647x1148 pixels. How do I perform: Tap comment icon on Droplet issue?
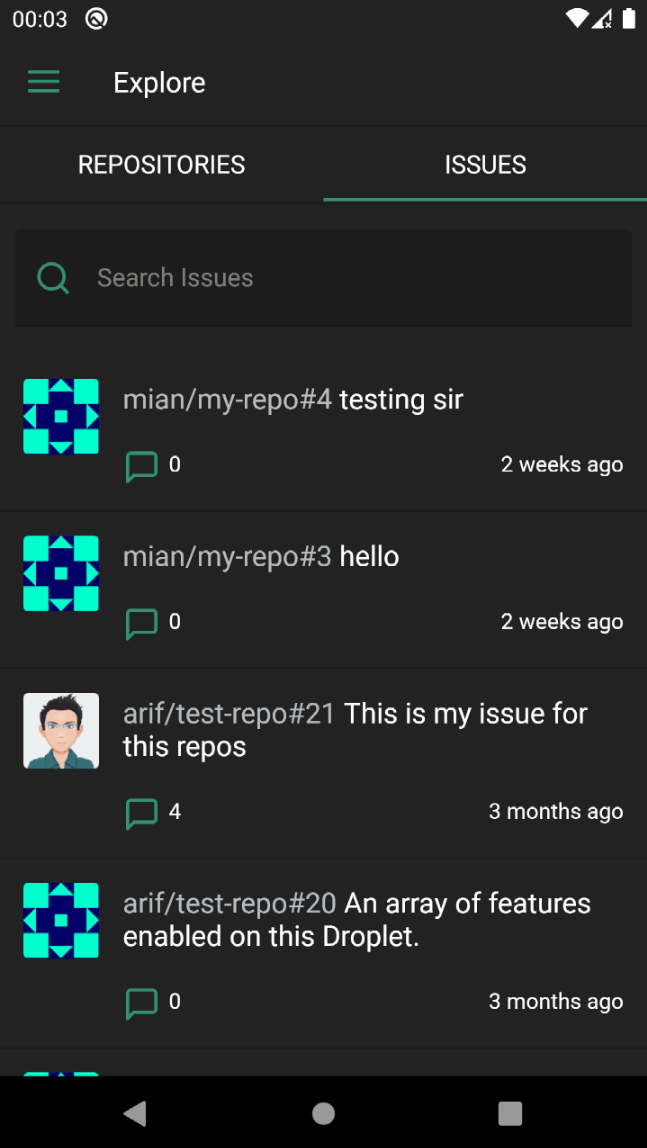click(141, 1003)
